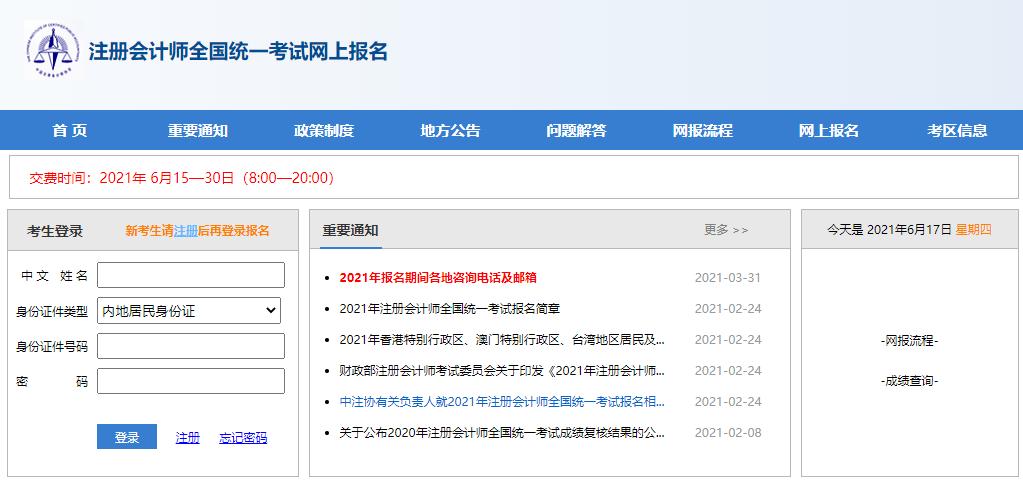The image size is (1023, 483).
Task: Open 网上报名 in the top menu
Action: click(828, 130)
